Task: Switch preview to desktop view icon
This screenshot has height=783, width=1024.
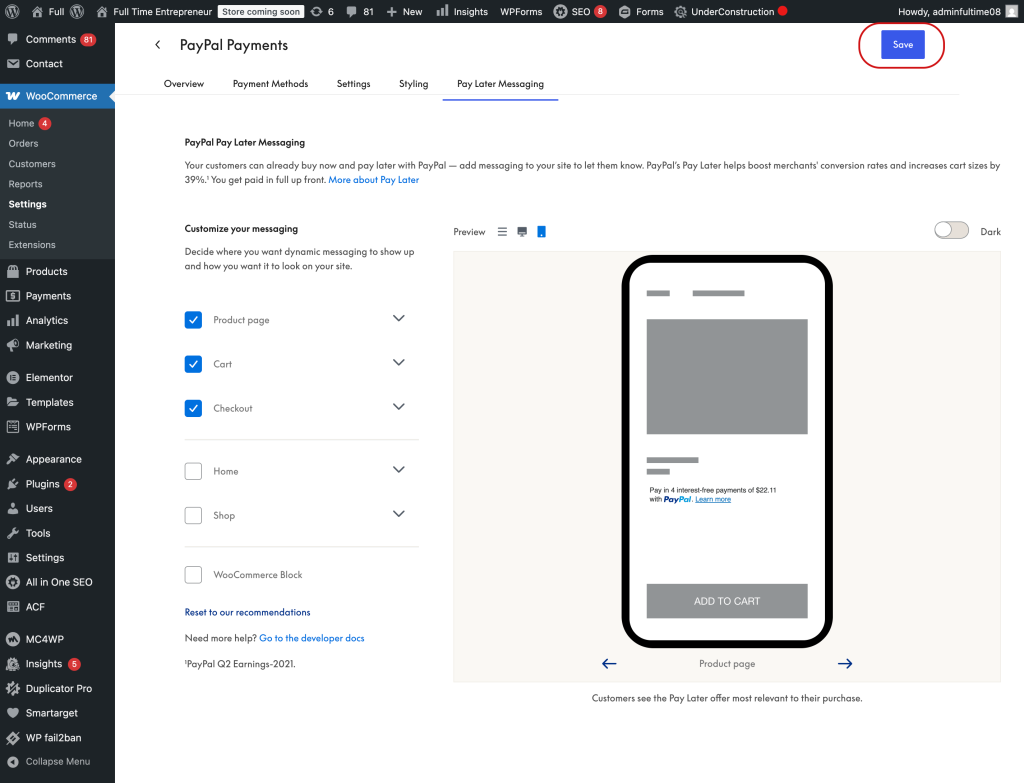Action: [522, 232]
